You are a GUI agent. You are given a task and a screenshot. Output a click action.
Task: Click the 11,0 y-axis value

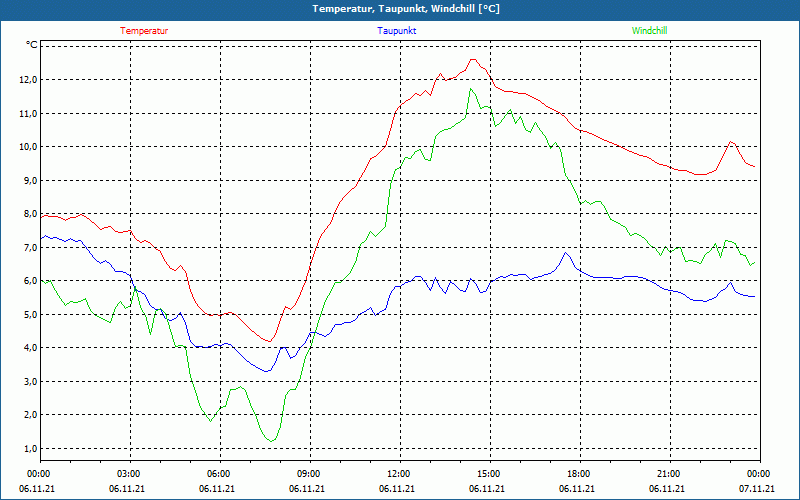(x=29, y=113)
